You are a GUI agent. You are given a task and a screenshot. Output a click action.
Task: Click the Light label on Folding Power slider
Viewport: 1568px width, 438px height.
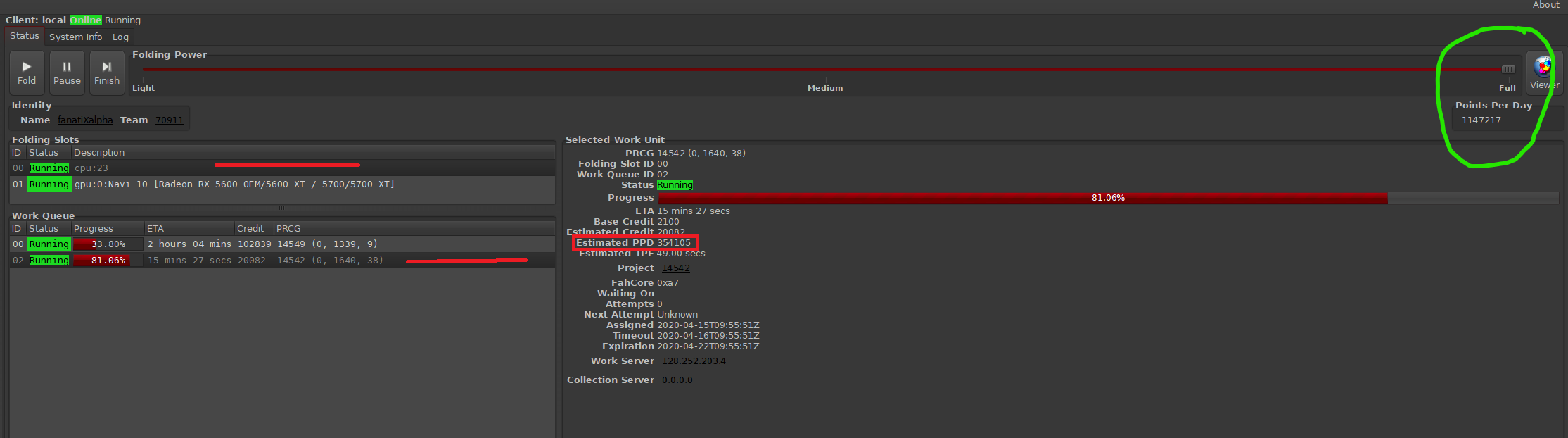click(x=144, y=88)
